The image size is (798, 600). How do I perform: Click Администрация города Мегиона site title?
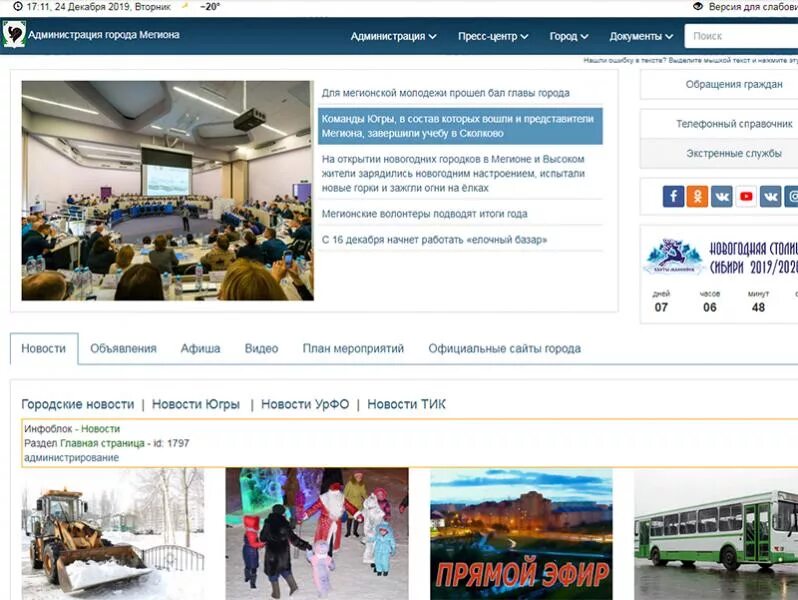click(104, 35)
